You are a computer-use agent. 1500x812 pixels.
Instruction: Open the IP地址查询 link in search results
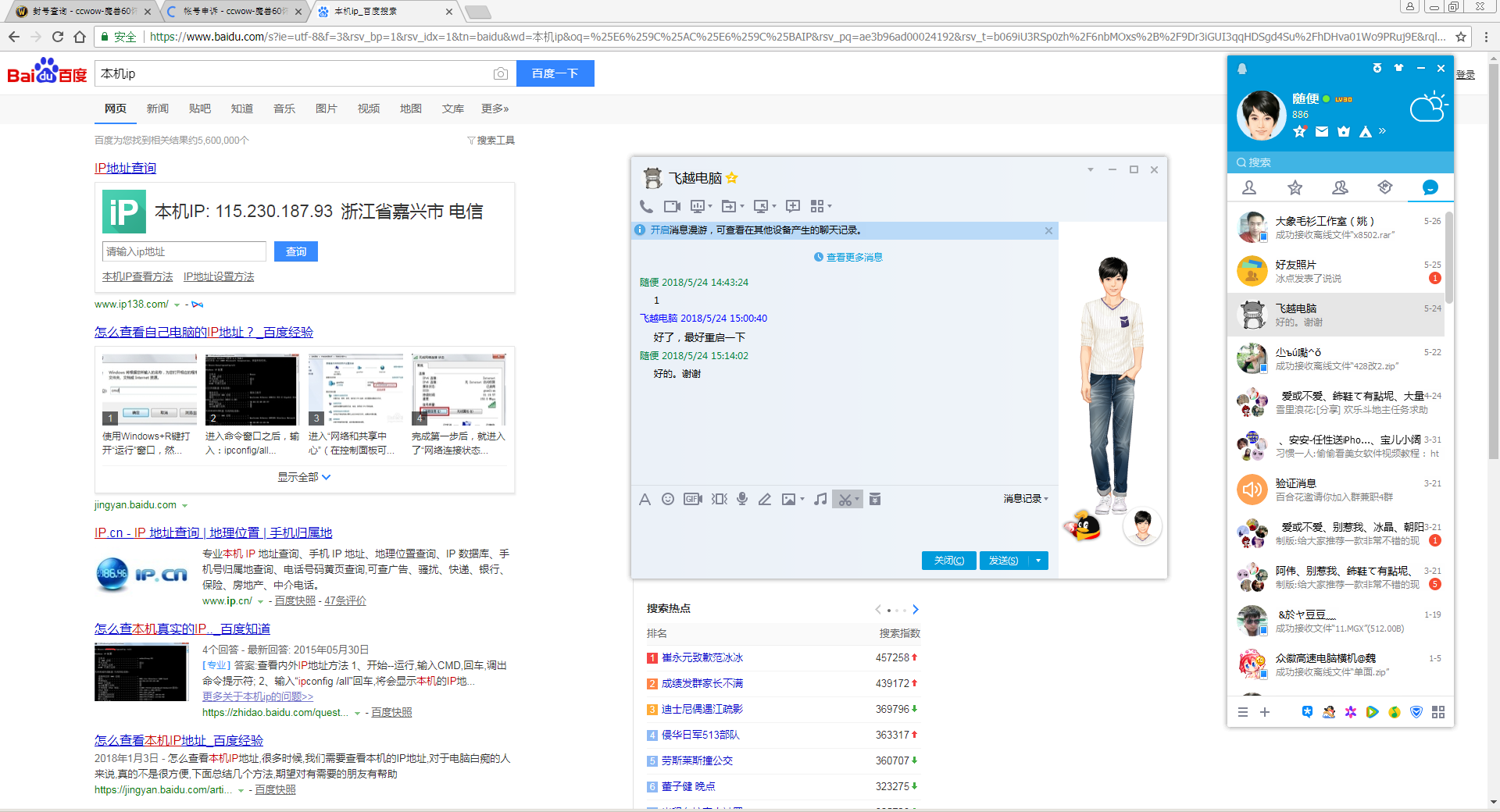125,167
